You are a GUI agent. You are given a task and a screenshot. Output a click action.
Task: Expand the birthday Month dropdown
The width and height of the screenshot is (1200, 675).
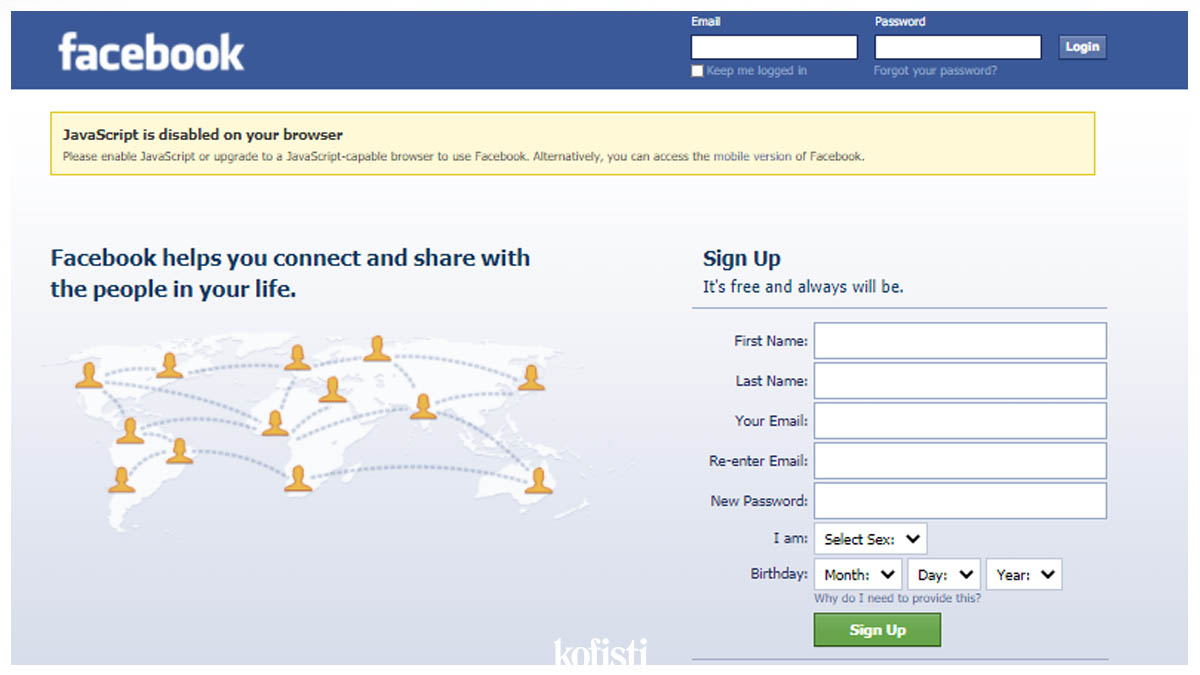click(x=859, y=575)
